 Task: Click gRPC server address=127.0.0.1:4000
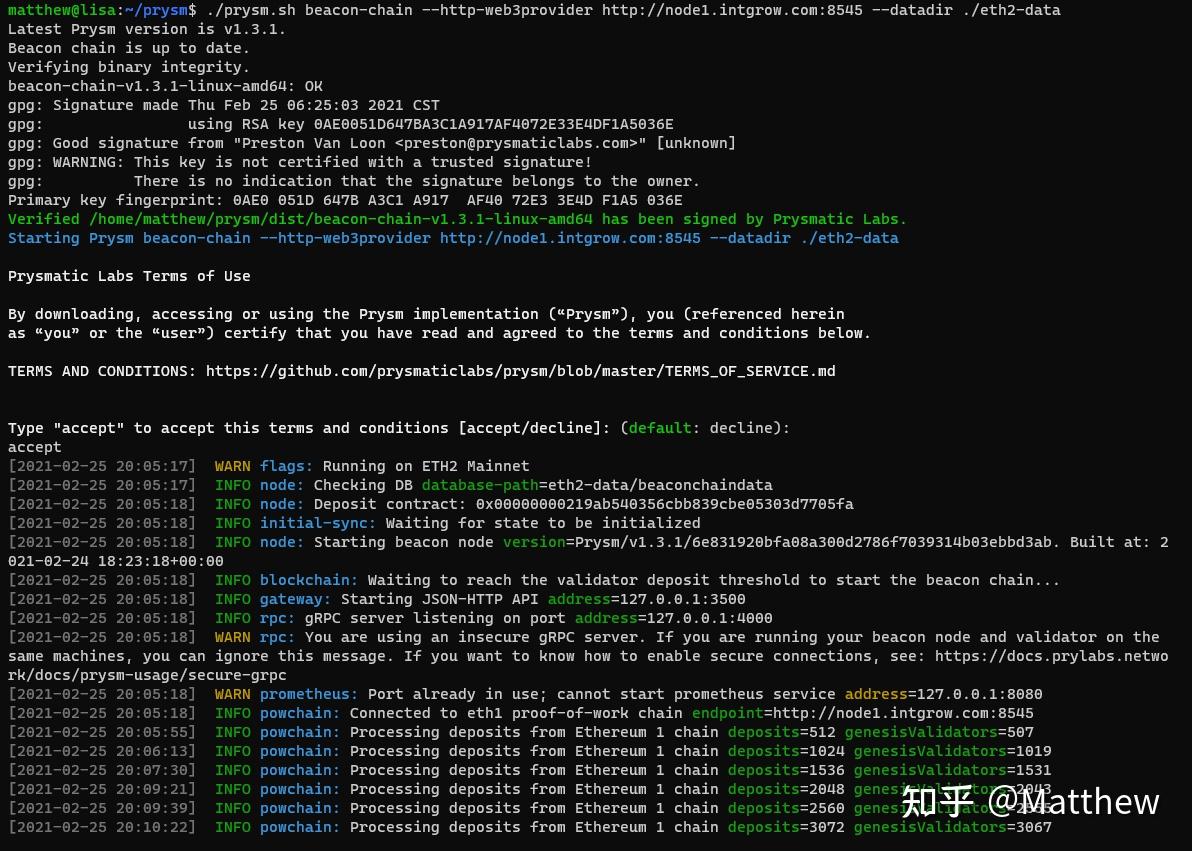tap(674, 618)
